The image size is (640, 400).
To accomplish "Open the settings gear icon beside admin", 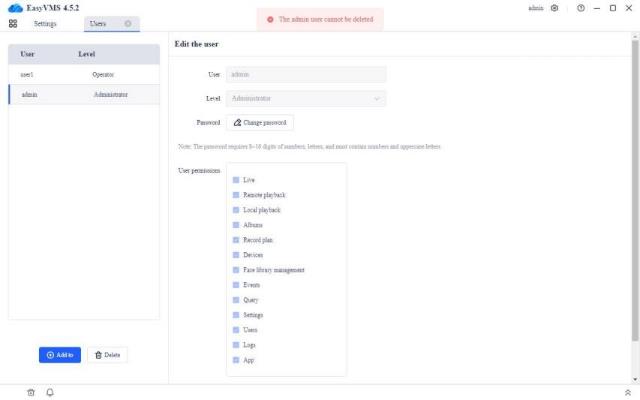I will pos(555,8).
